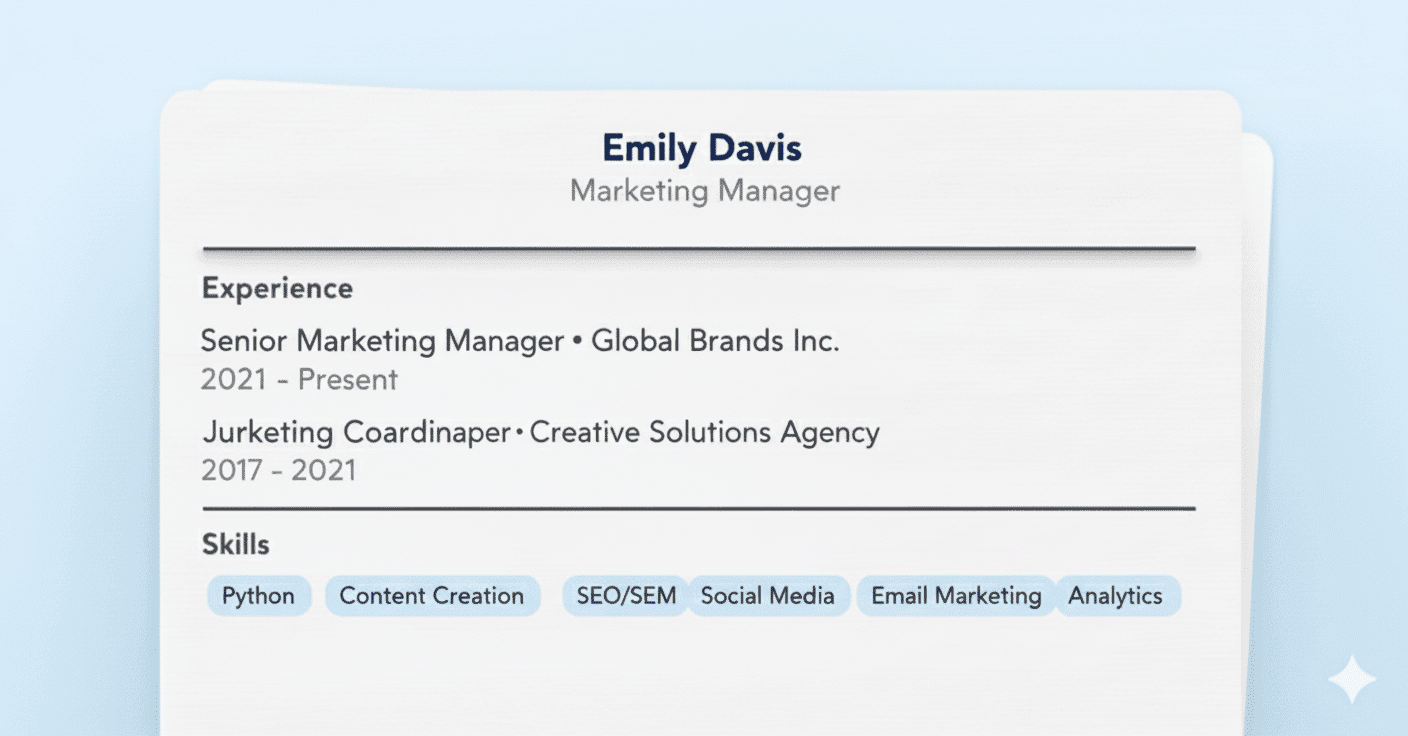Image resolution: width=1408 pixels, height=736 pixels.
Task: Click the divider line below Marketing Manager
Action: (700, 248)
